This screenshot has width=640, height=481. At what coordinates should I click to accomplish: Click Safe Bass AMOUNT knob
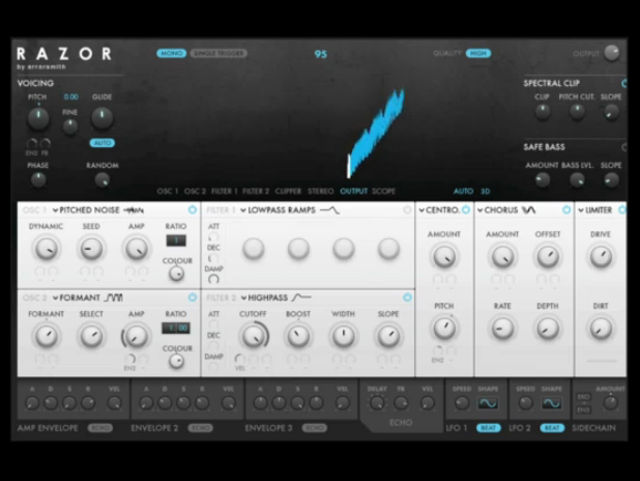[x=542, y=180]
